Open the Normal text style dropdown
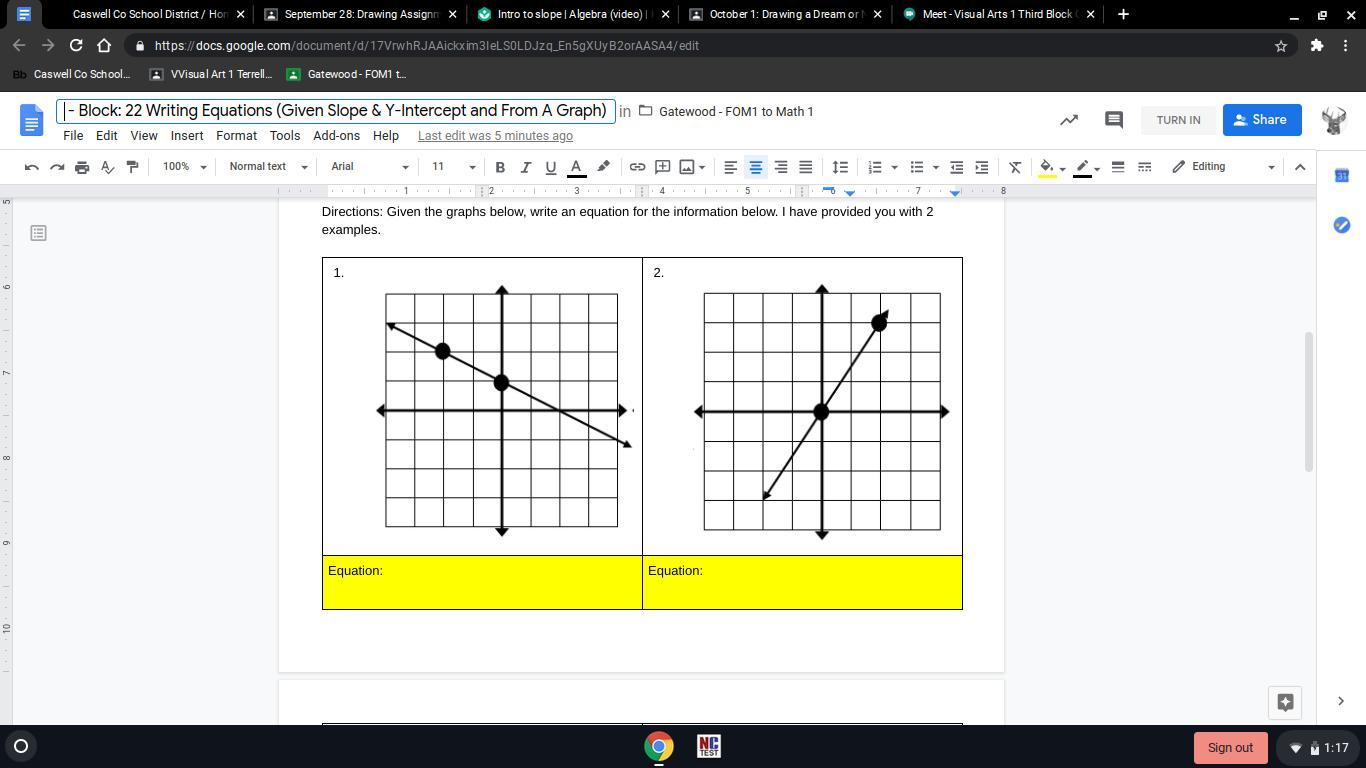1366x768 pixels. [267, 167]
